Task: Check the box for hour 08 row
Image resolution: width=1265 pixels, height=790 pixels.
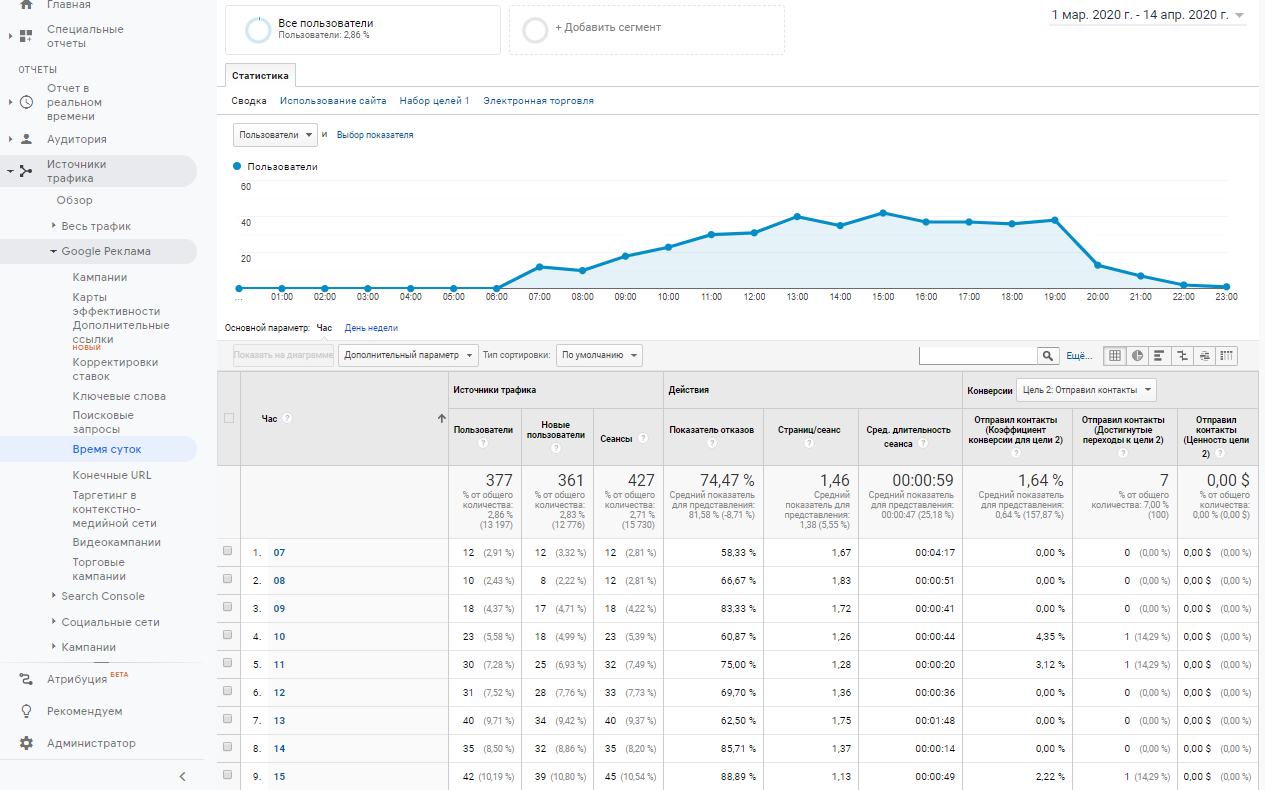Action: click(228, 579)
